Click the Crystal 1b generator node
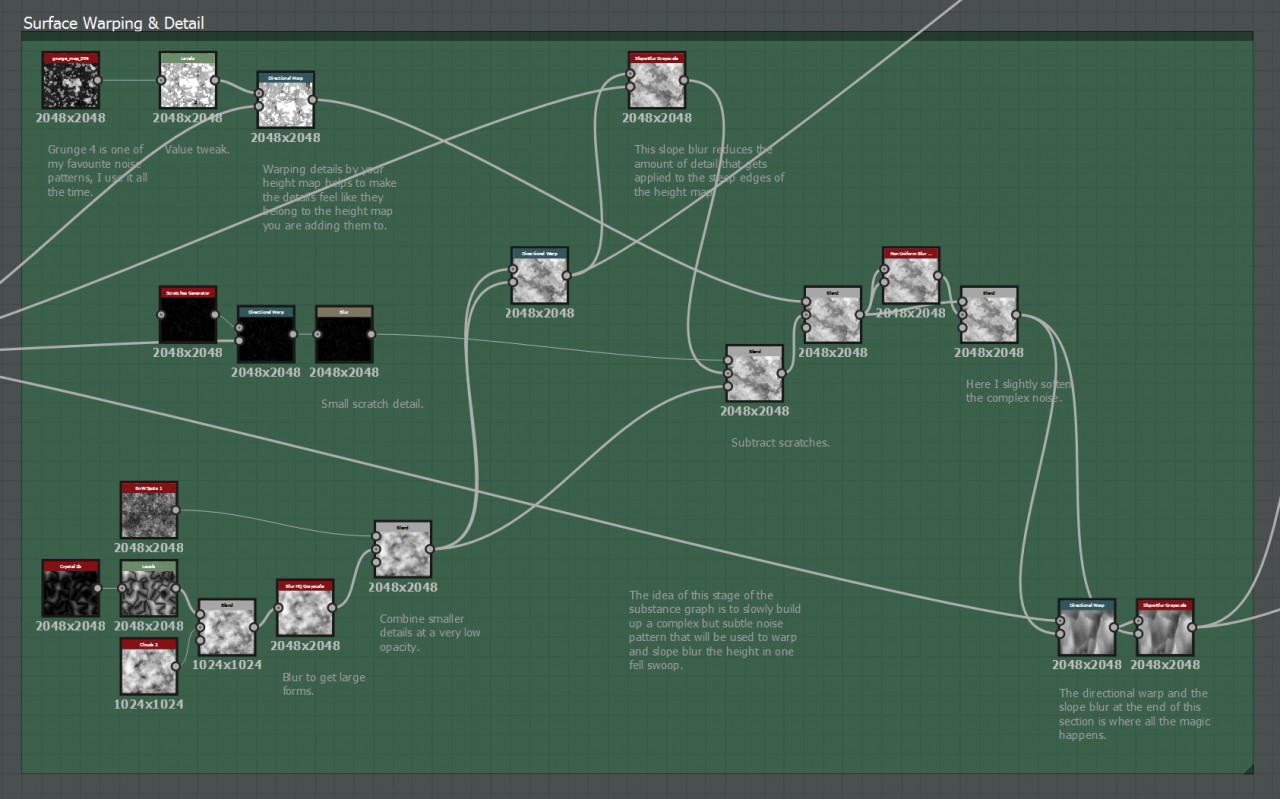The height and width of the screenshot is (799, 1280). [70, 589]
